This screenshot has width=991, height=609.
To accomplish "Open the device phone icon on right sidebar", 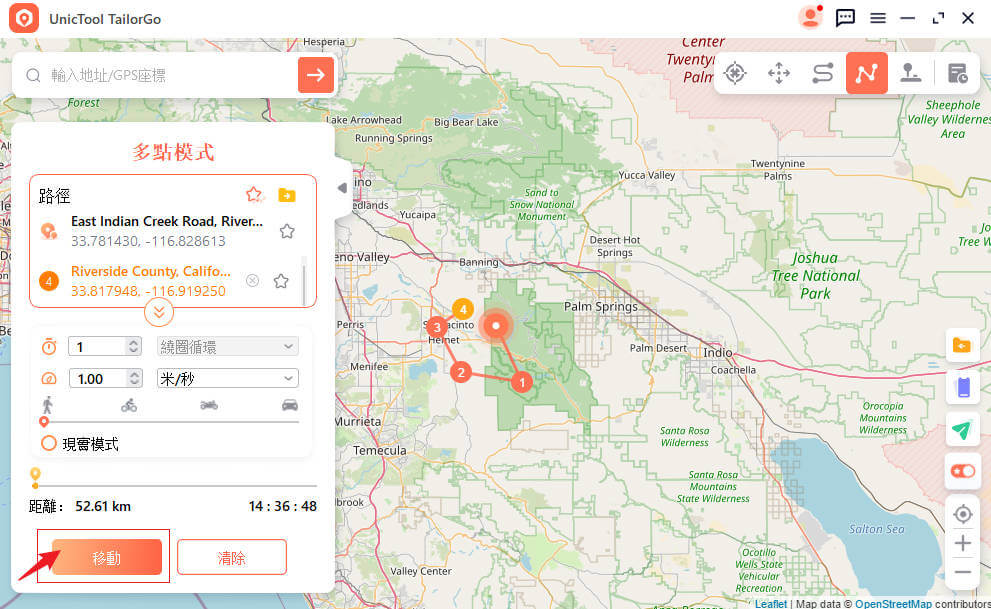I will [963, 387].
